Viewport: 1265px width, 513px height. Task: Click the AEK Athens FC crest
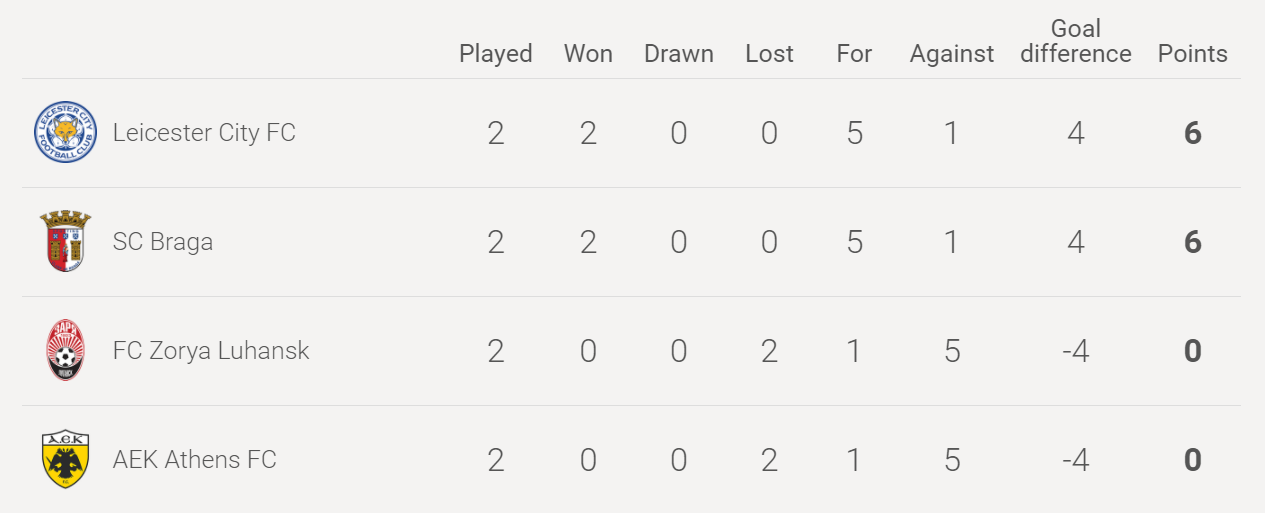pyautogui.click(x=65, y=459)
